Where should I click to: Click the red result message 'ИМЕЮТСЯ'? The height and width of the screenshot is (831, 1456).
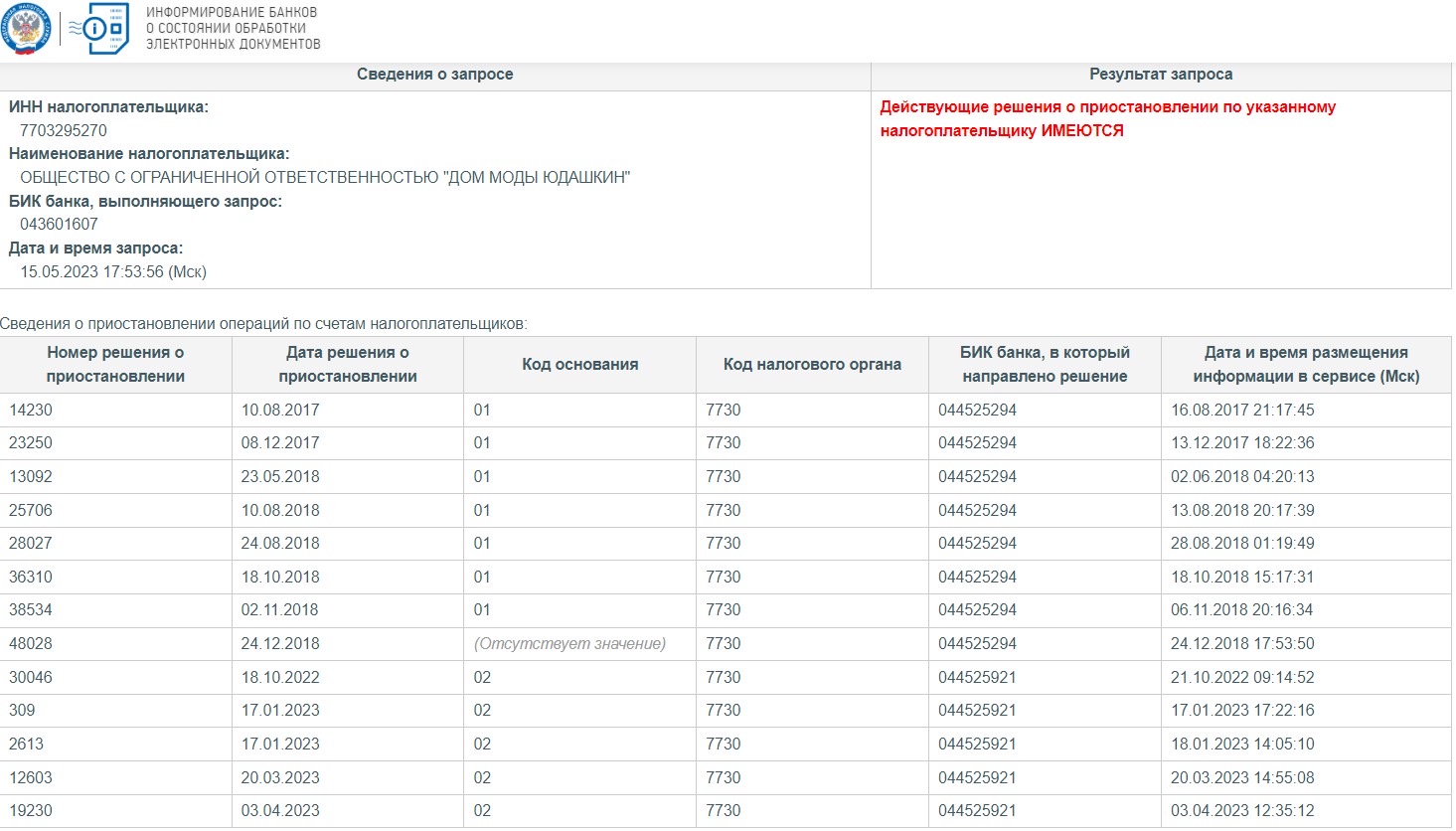[1082, 130]
